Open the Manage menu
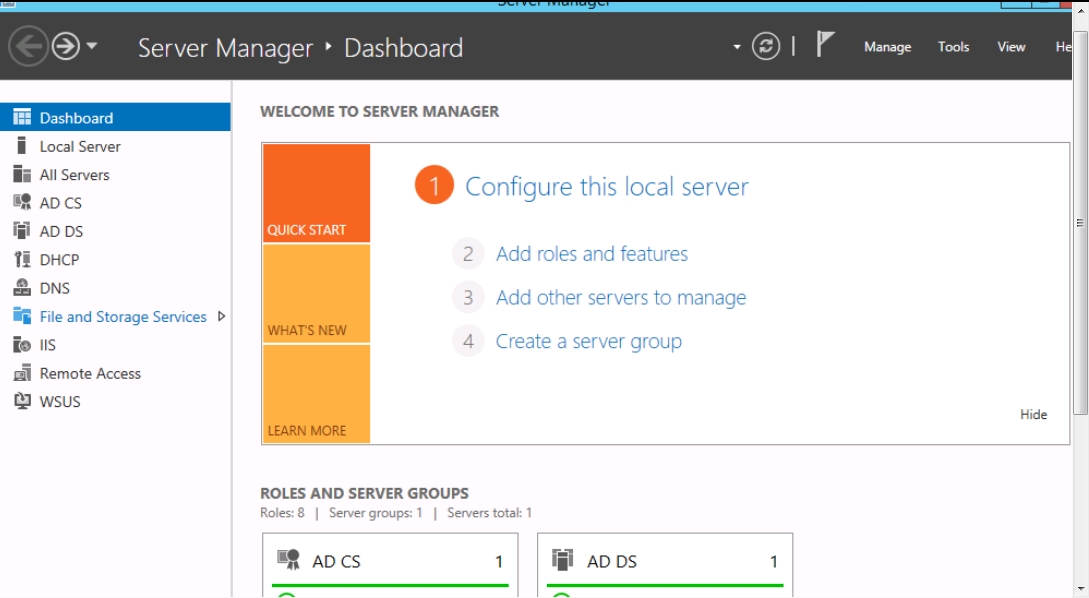The image size is (1089, 598). pyautogui.click(x=887, y=47)
